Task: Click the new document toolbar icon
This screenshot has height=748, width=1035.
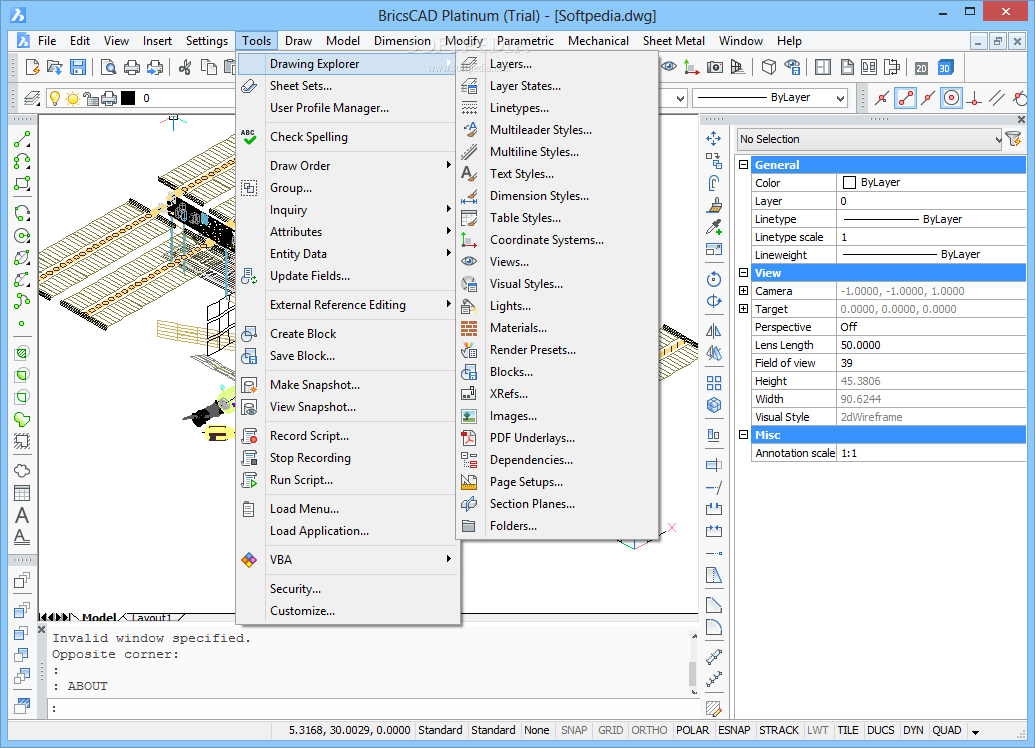Action: [x=32, y=67]
